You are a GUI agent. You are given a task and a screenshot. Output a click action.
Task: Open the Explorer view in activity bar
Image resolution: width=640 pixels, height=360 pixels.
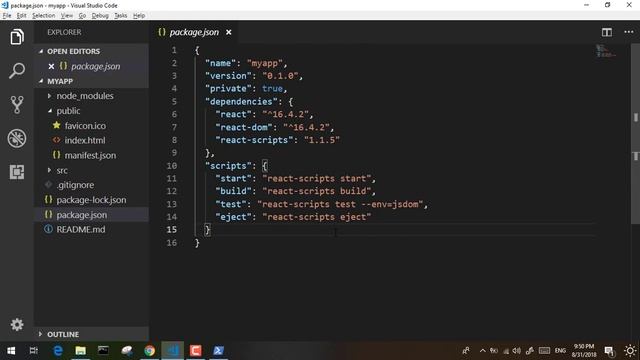point(17,37)
